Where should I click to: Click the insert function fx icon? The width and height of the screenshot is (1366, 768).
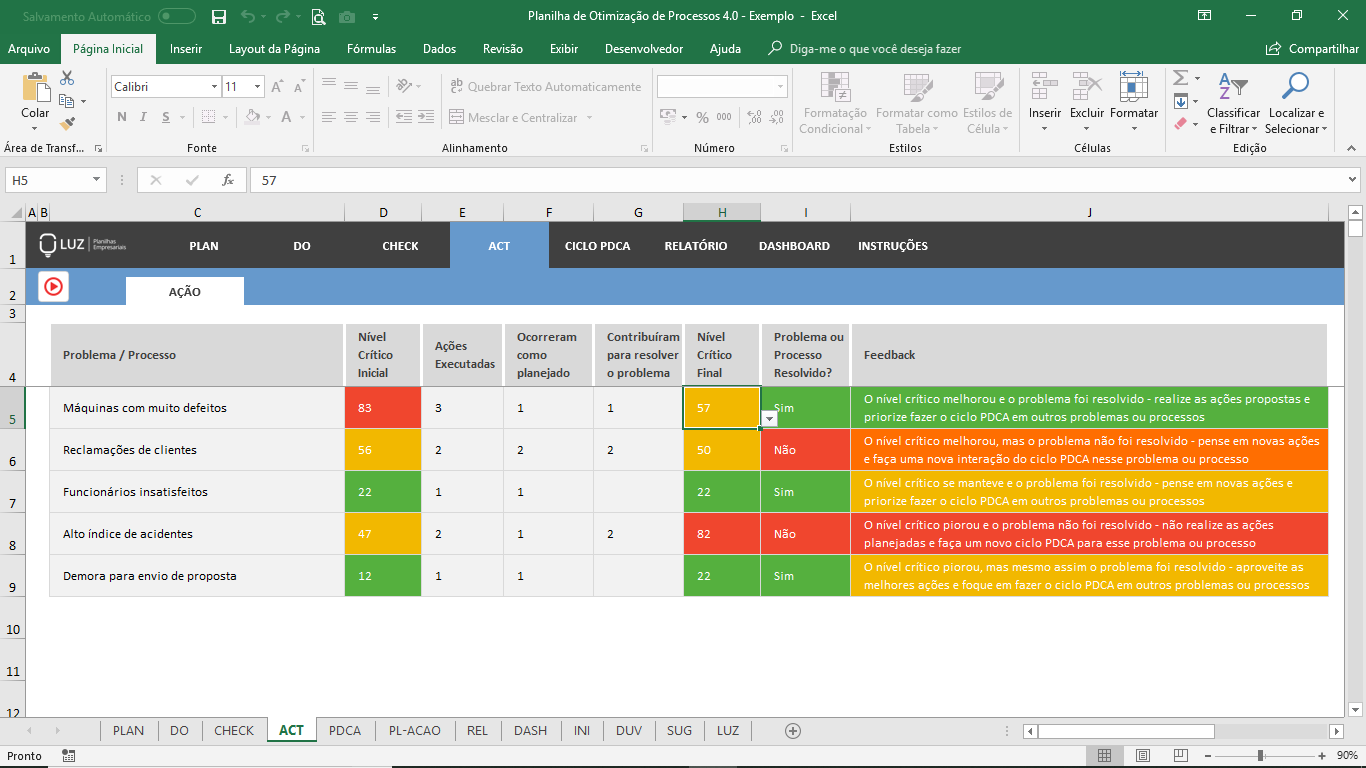(228, 180)
